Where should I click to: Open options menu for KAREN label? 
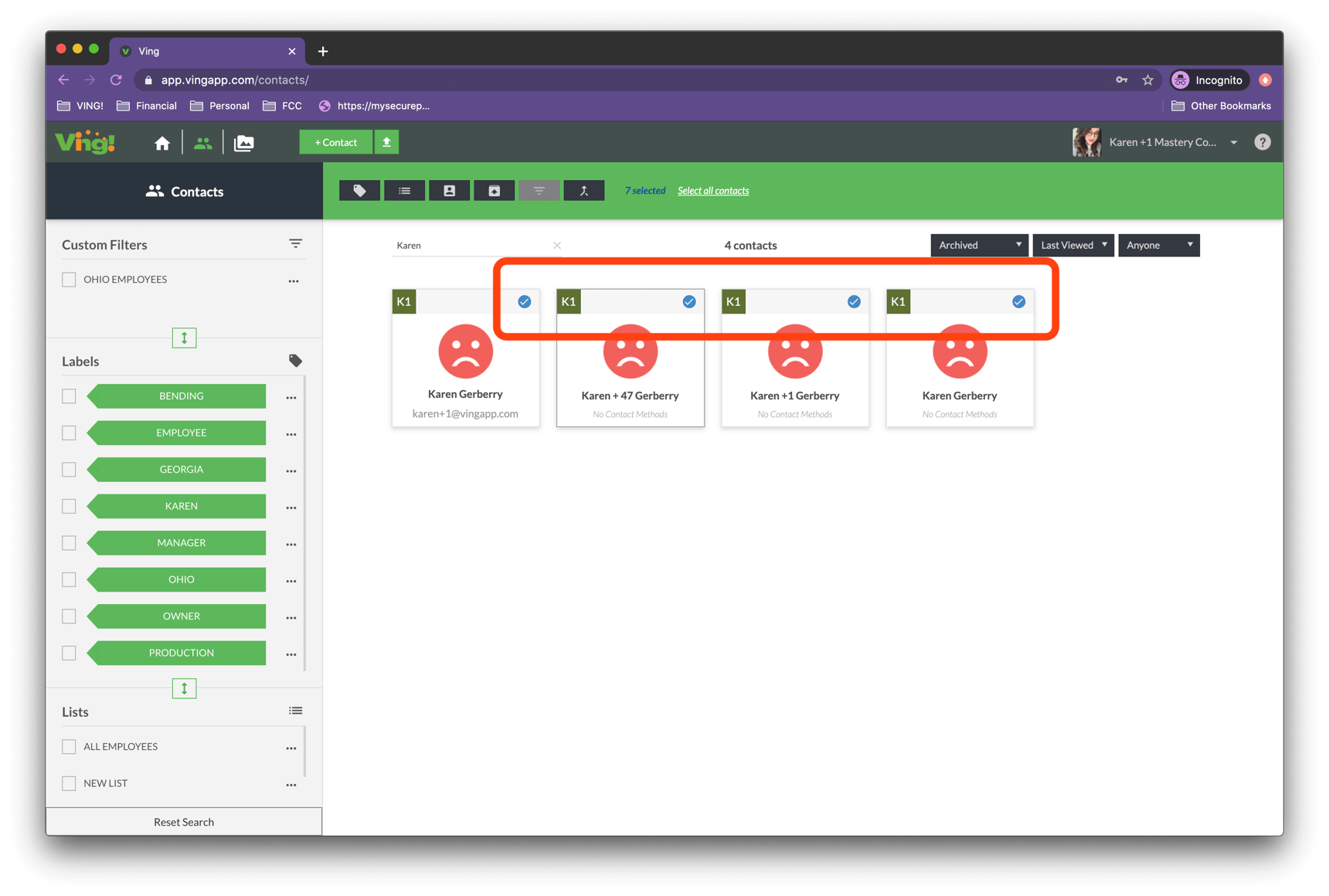click(x=291, y=507)
